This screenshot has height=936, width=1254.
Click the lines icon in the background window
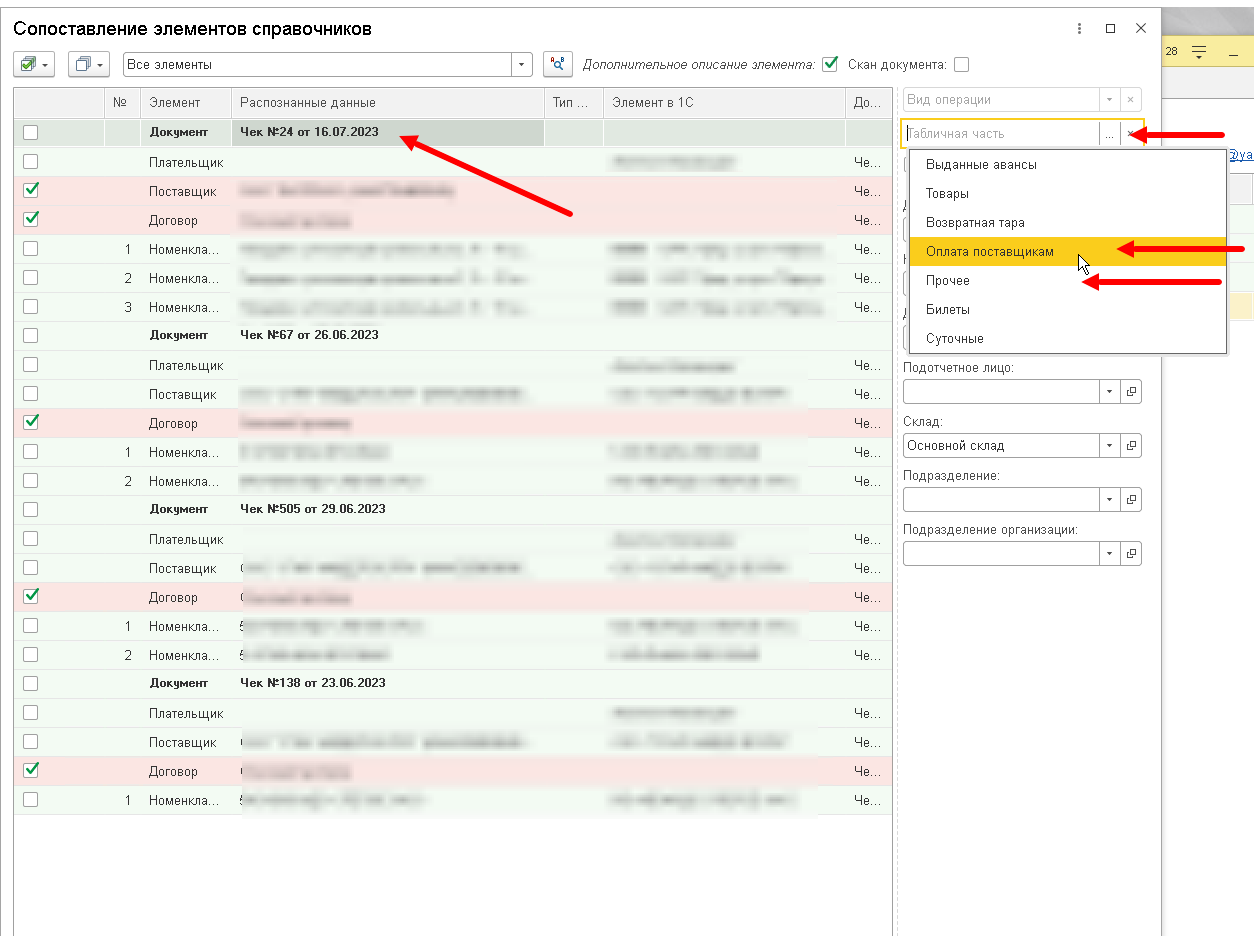tap(1199, 51)
